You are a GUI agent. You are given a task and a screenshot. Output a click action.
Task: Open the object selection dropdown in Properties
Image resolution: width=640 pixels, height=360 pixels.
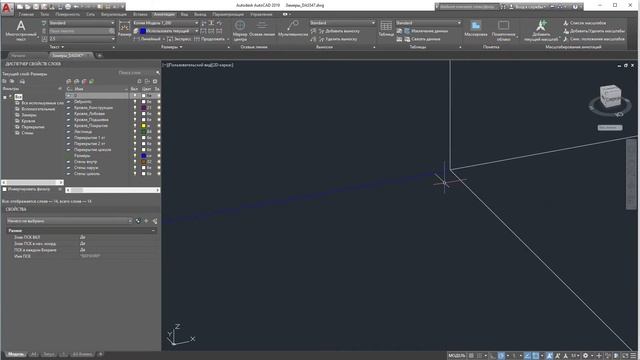(69, 221)
